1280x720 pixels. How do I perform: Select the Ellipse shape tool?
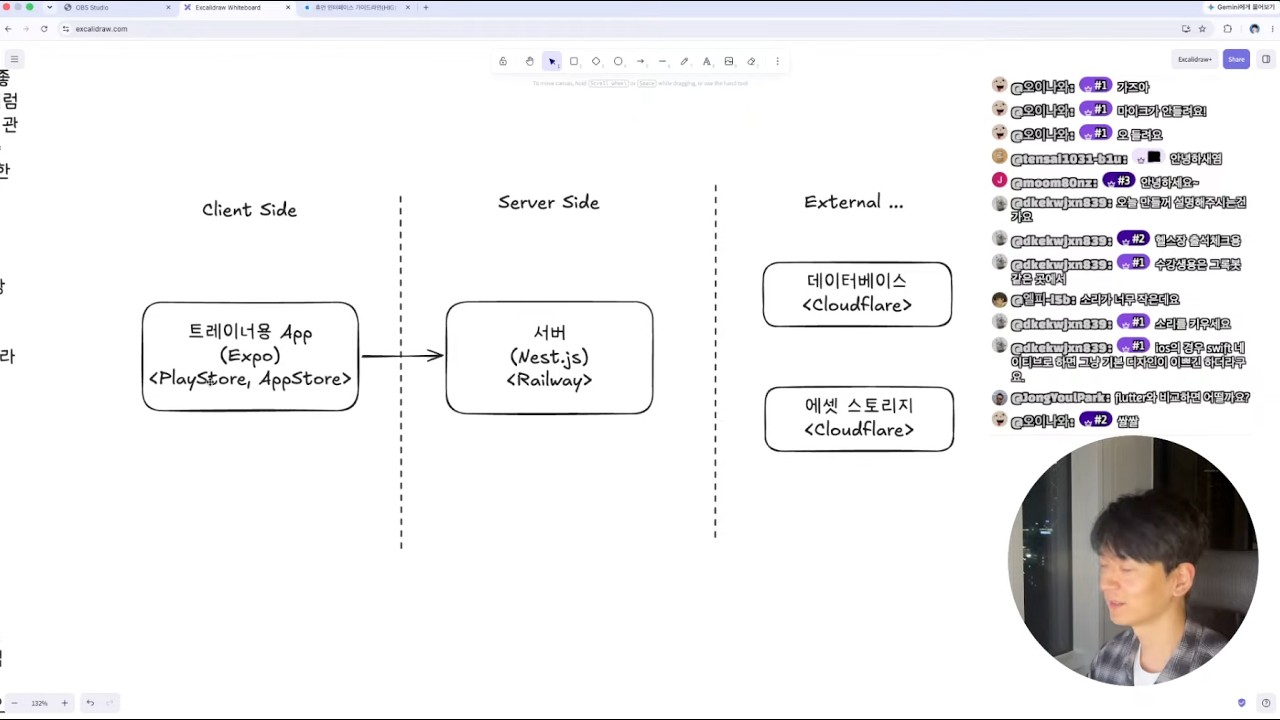click(618, 61)
